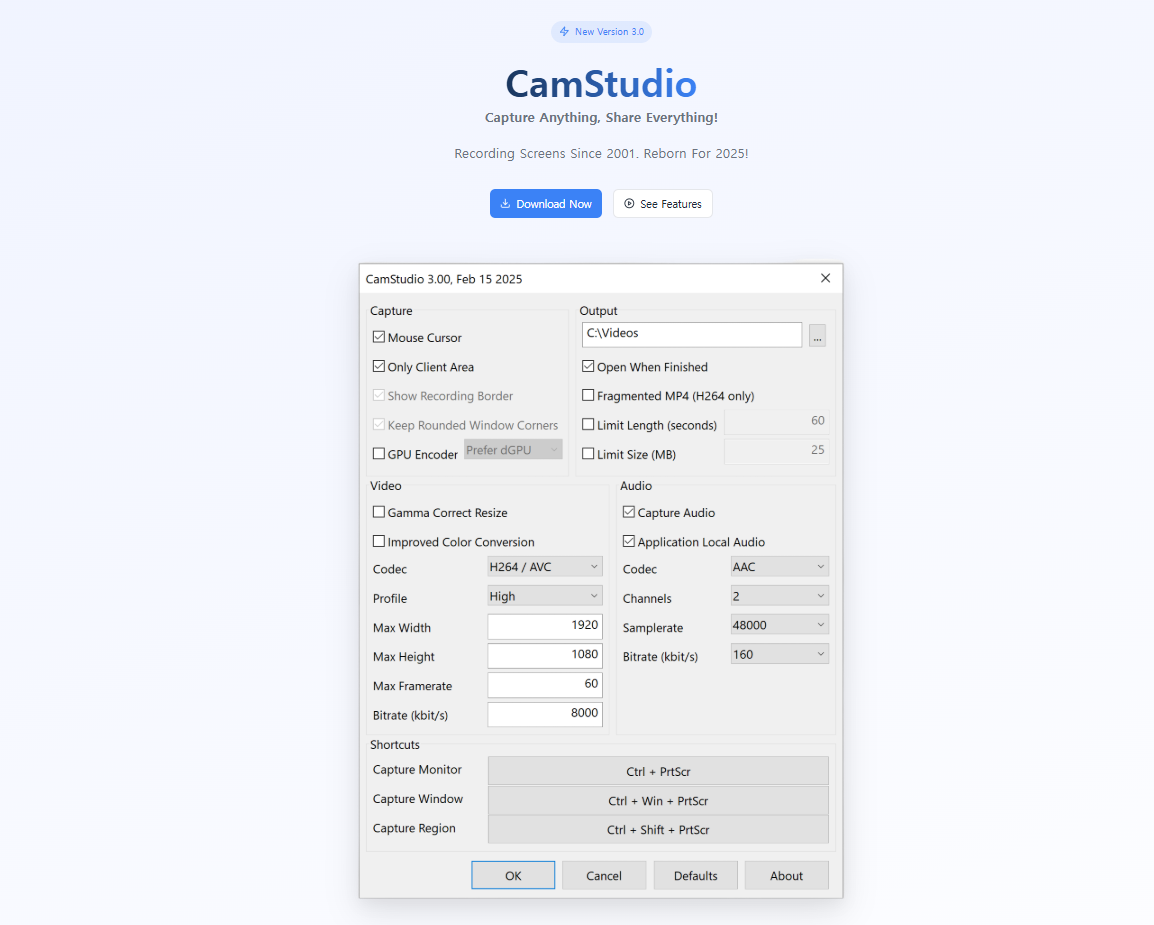Close the CamStudio settings dialog
This screenshot has height=925, width=1154.
pyautogui.click(x=825, y=279)
